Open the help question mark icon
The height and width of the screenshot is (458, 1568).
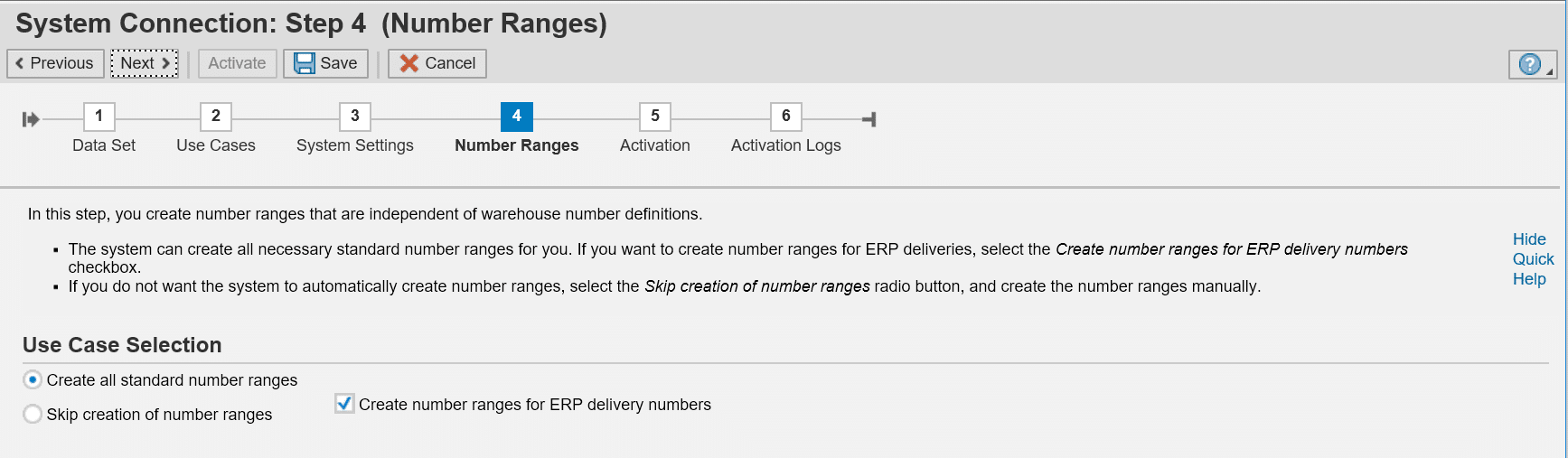tap(1529, 64)
